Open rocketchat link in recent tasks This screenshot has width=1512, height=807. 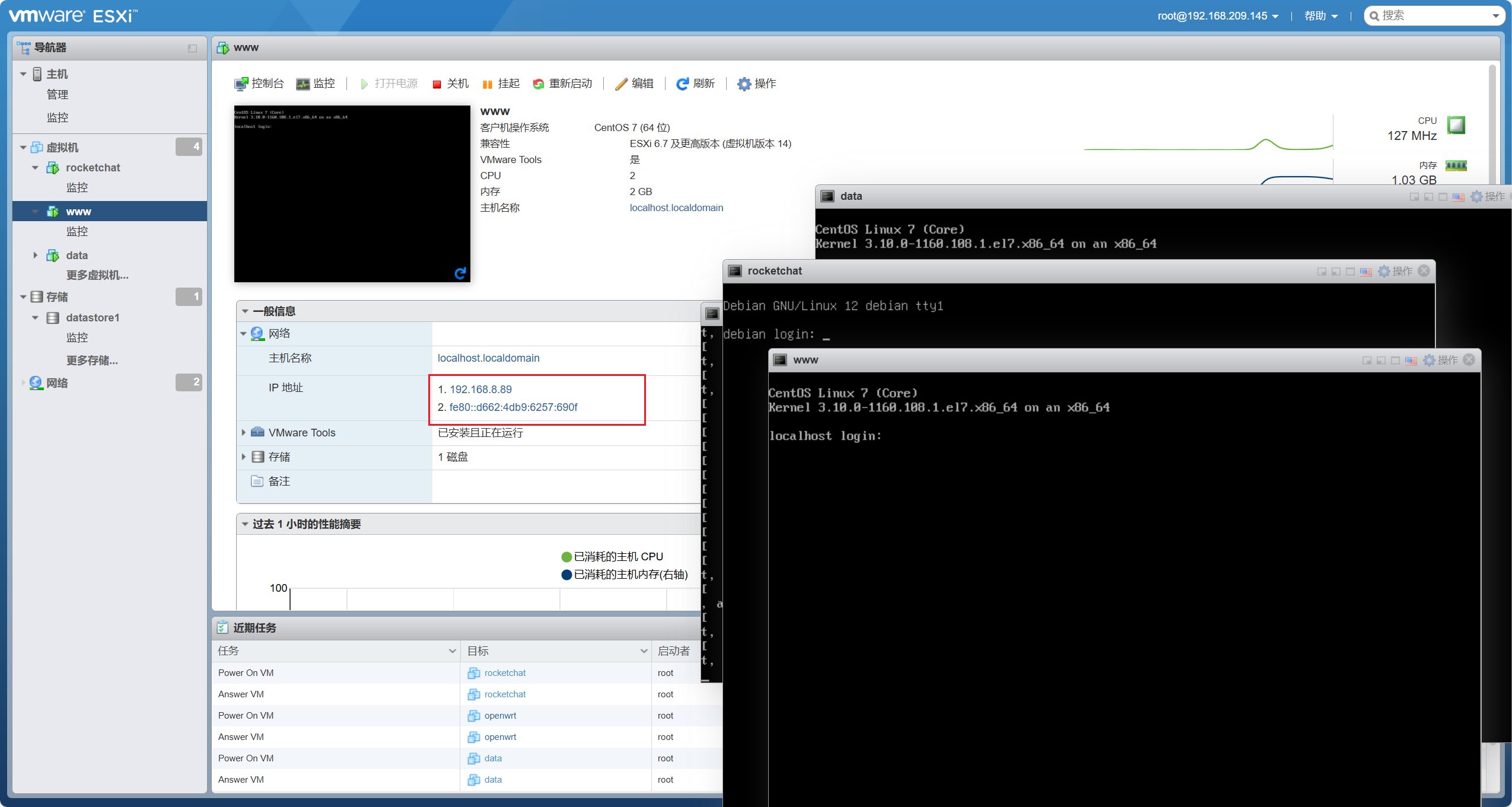tap(505, 673)
